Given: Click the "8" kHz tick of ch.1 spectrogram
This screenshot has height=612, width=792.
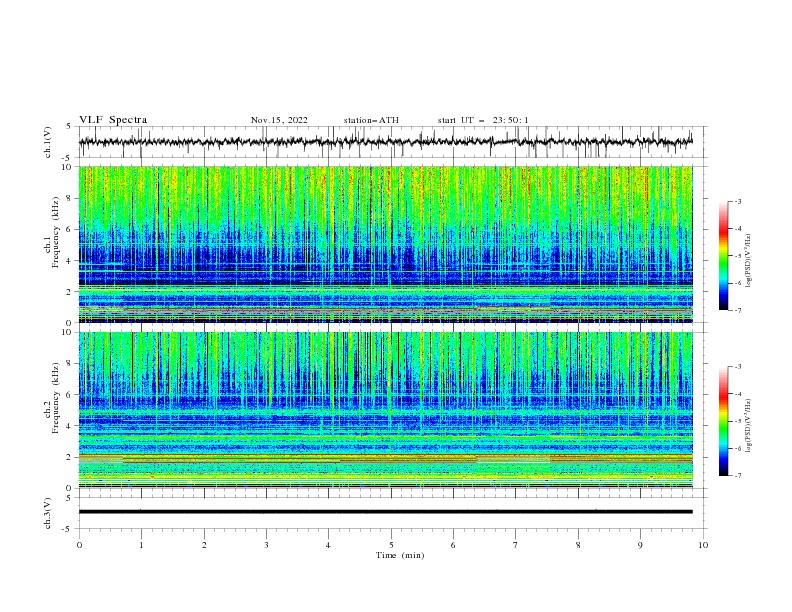Looking at the screenshot, I should pyautogui.click(x=69, y=198).
